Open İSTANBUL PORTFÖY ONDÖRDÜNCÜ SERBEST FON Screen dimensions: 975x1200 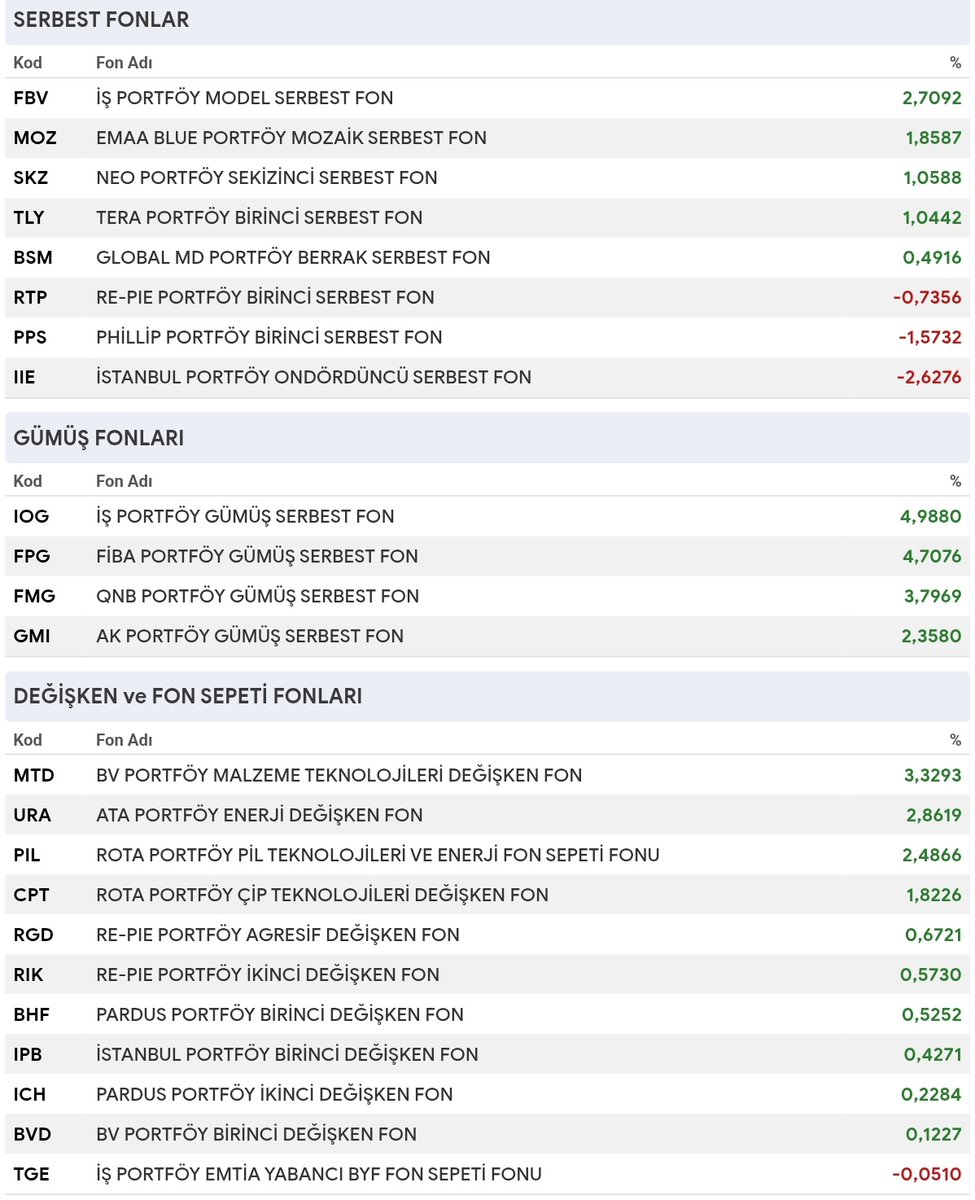[x=314, y=378]
